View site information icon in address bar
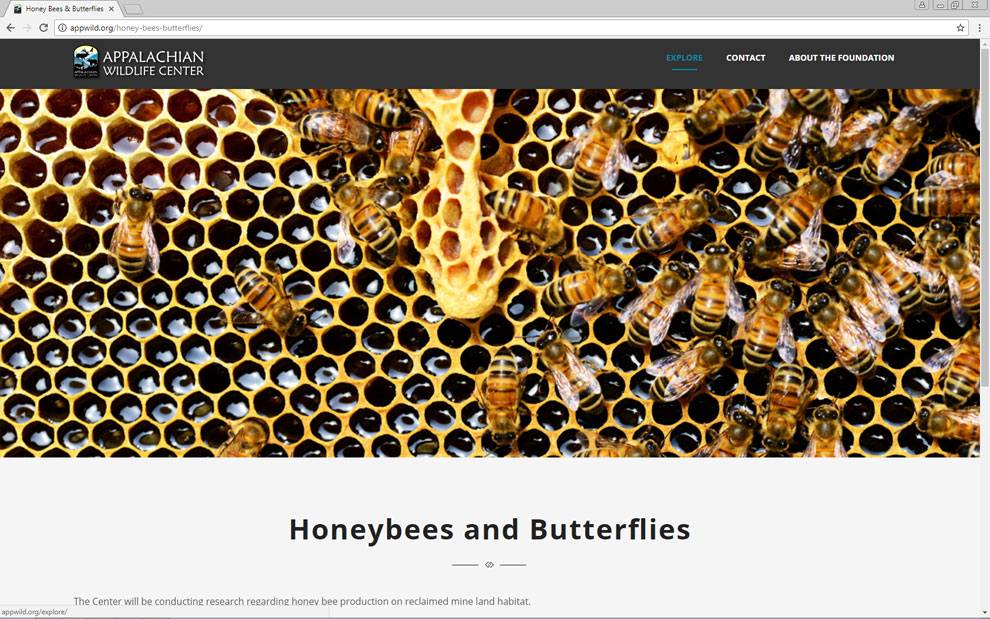The width and height of the screenshot is (990, 619). point(62,28)
